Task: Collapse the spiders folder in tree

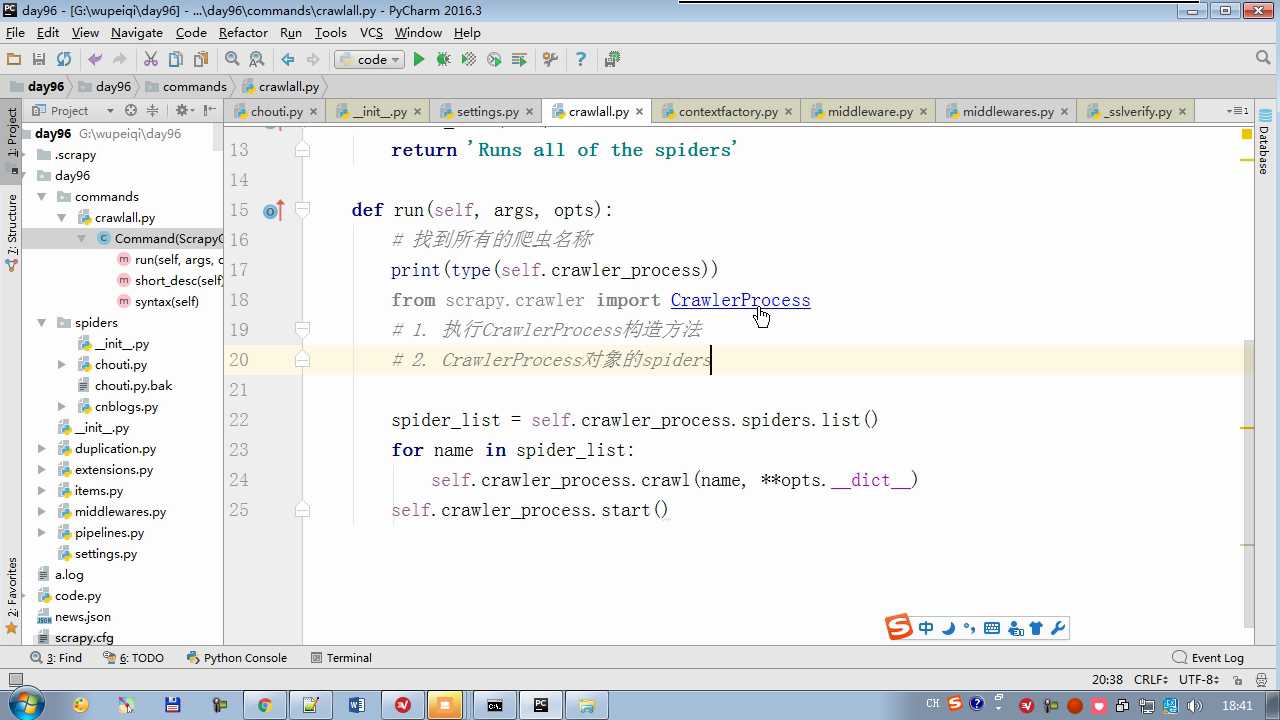Action: [x=42, y=323]
